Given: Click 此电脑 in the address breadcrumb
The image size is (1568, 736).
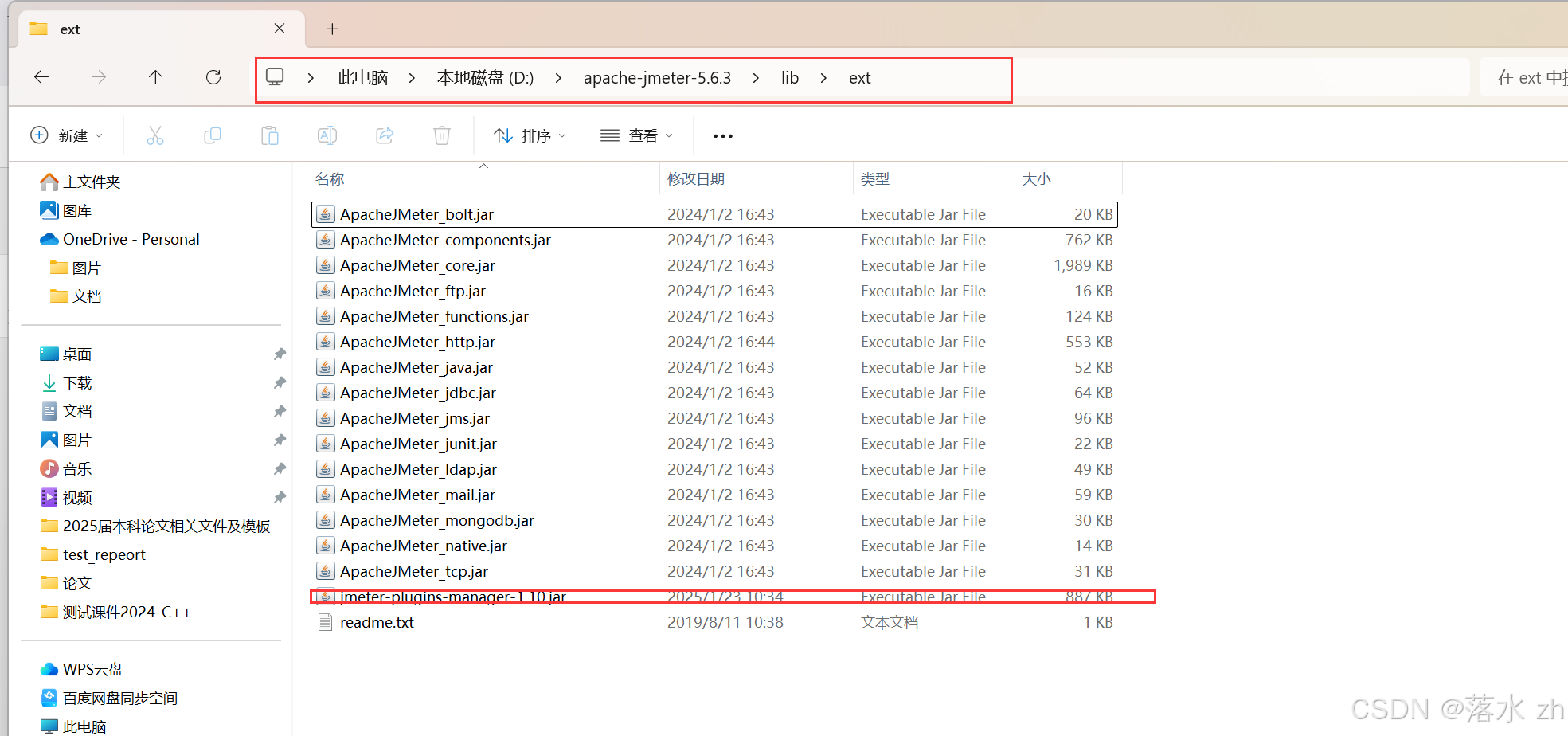Looking at the screenshot, I should pos(362,78).
